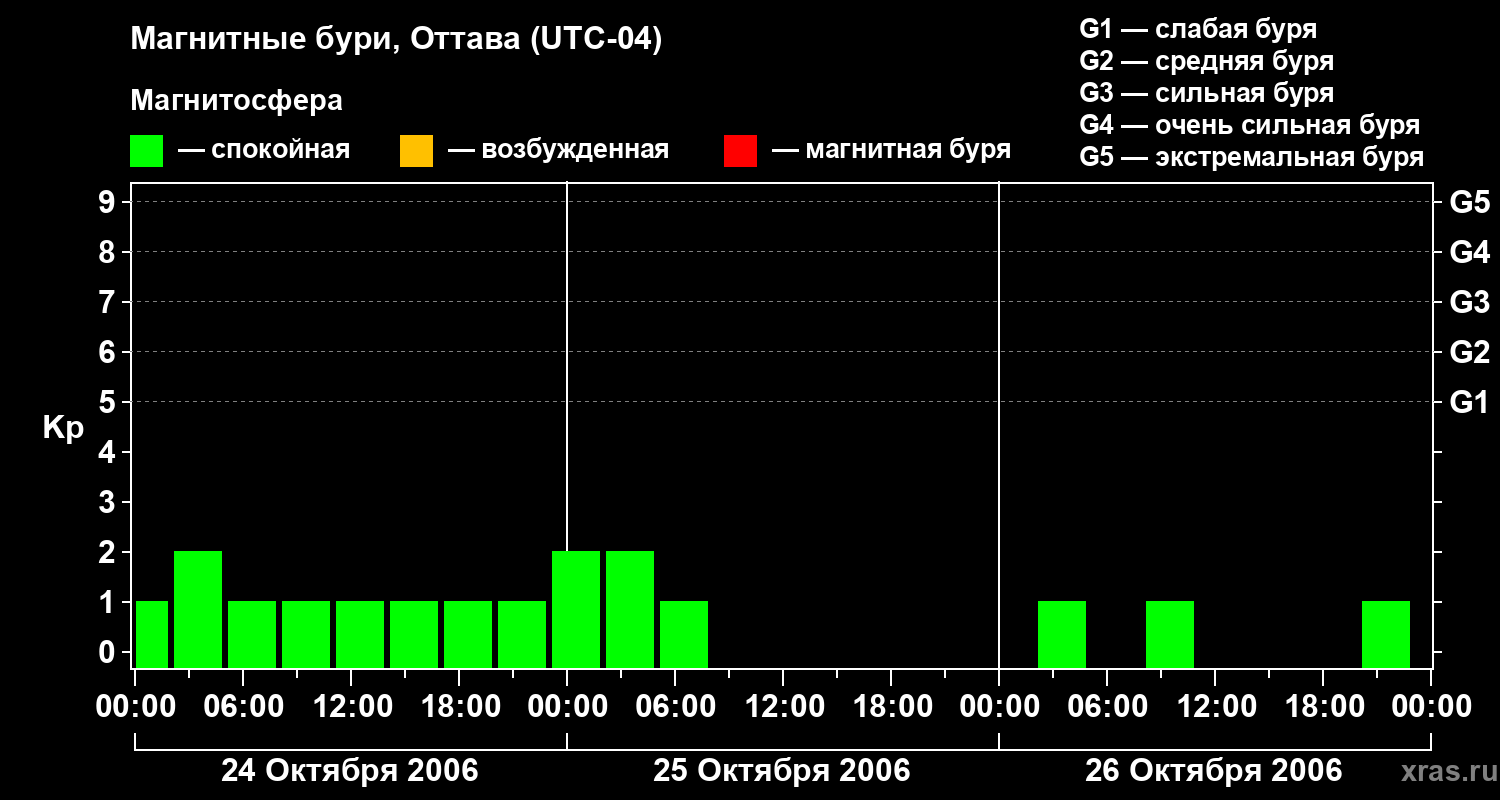This screenshot has width=1500, height=800.
Task: Click the '12:00' time label under 24 October
Action: (x=351, y=707)
